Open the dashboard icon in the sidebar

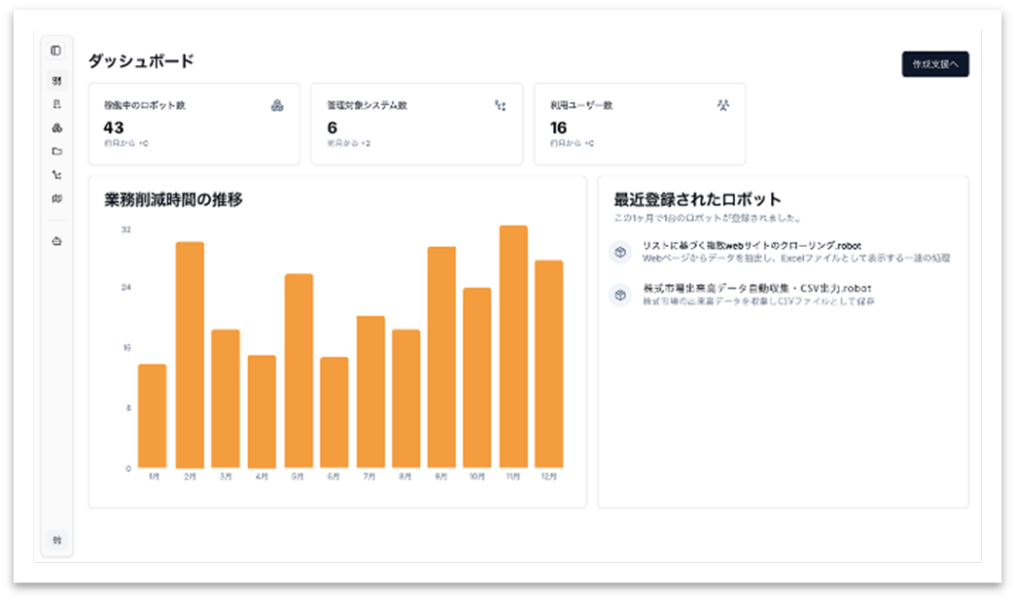pyautogui.click(x=56, y=80)
